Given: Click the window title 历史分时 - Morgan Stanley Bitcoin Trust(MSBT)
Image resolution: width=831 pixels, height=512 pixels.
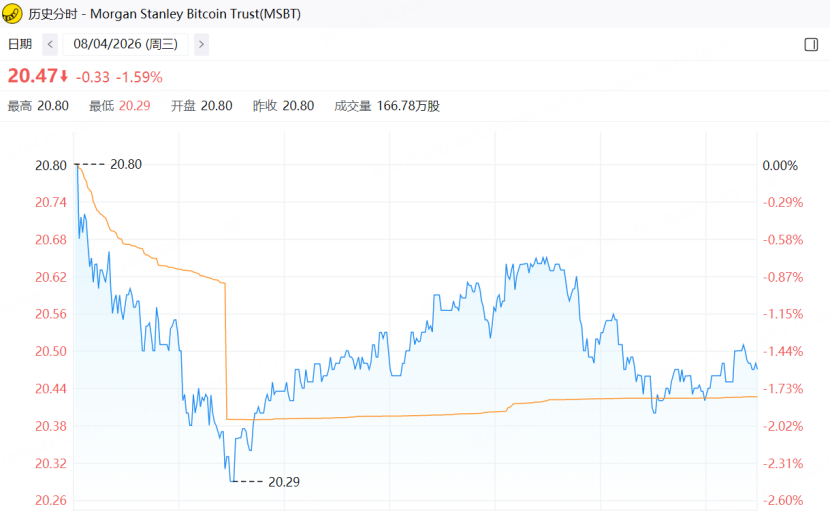Looking at the screenshot, I should click(164, 14).
